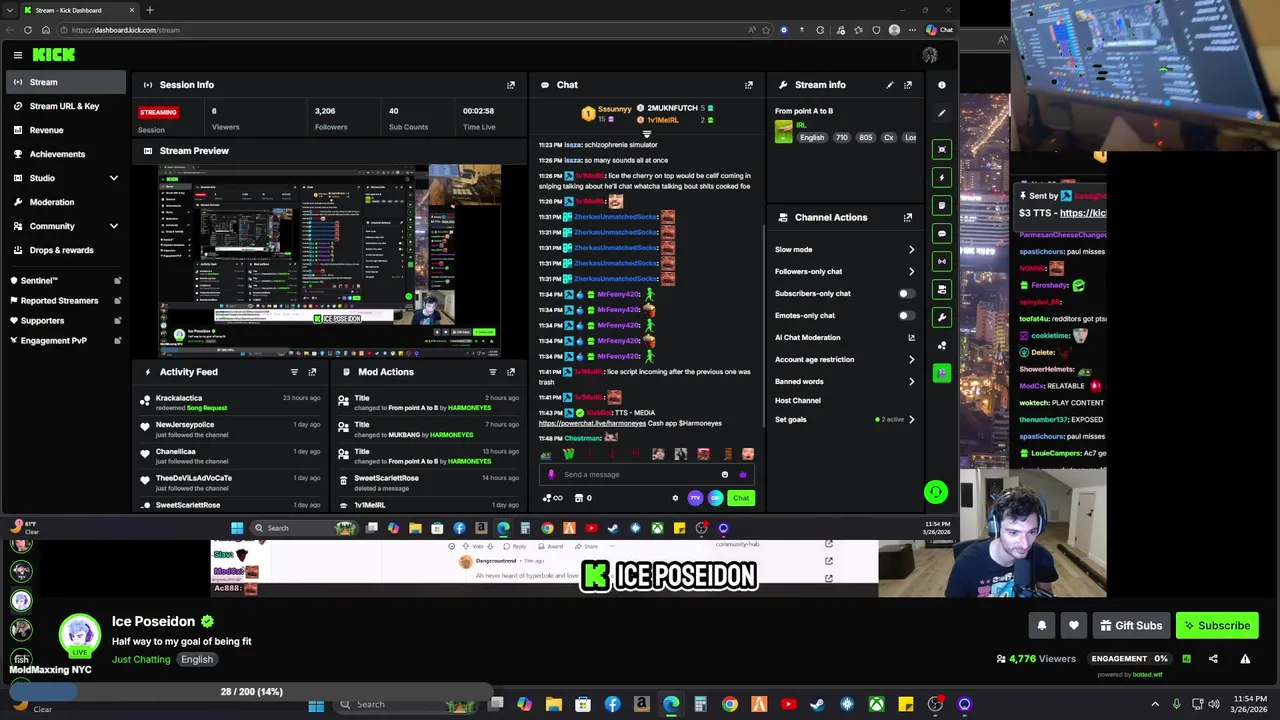Click the pencil icon in right rail
1280x720 pixels.
click(942, 113)
